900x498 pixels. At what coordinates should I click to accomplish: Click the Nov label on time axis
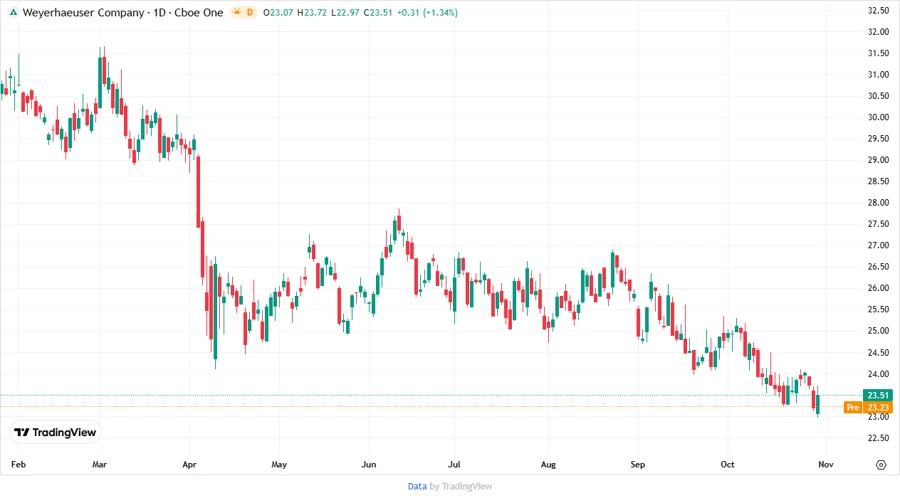click(x=825, y=464)
